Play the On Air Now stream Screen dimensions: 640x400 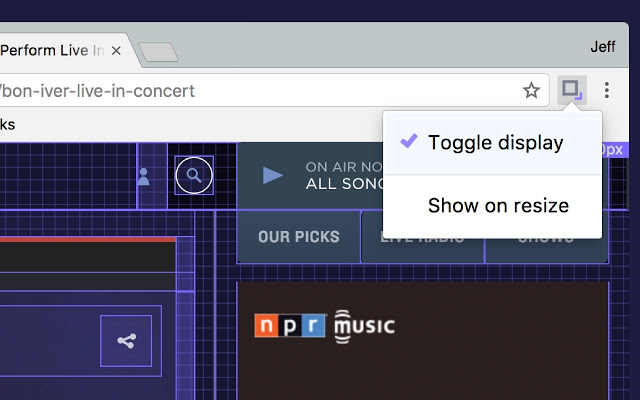[273, 175]
